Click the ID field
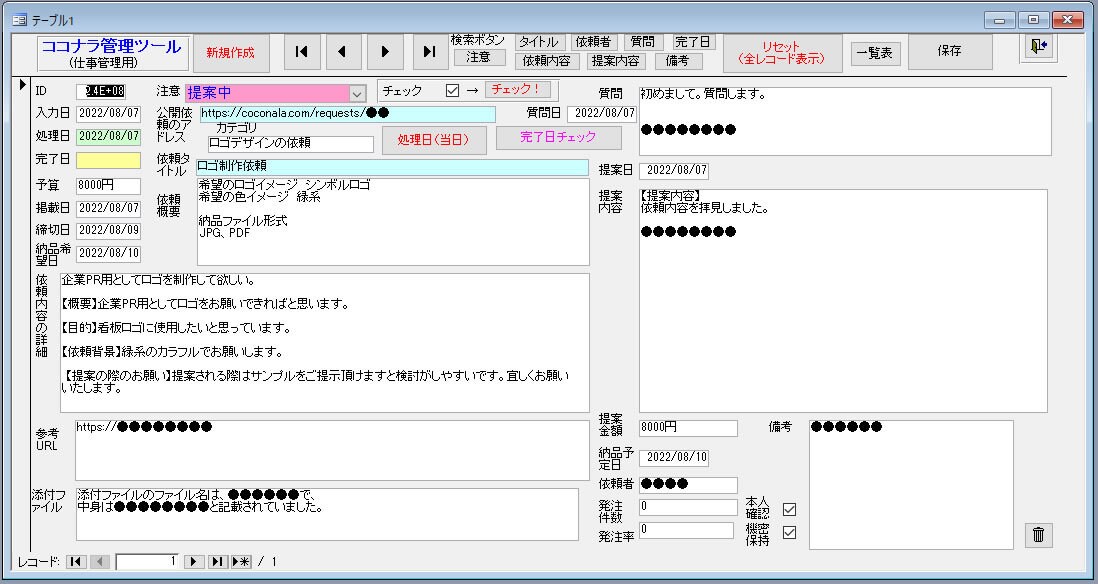This screenshot has width=1098, height=584. point(109,91)
